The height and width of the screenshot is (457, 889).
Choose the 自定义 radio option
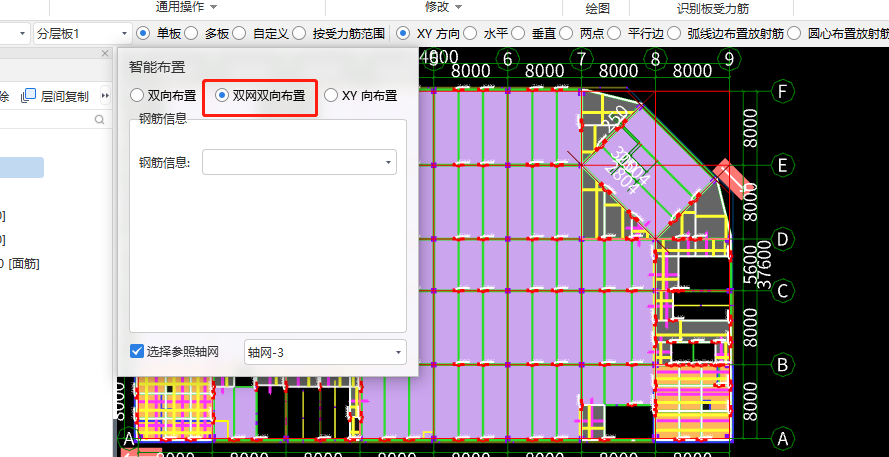pos(239,33)
